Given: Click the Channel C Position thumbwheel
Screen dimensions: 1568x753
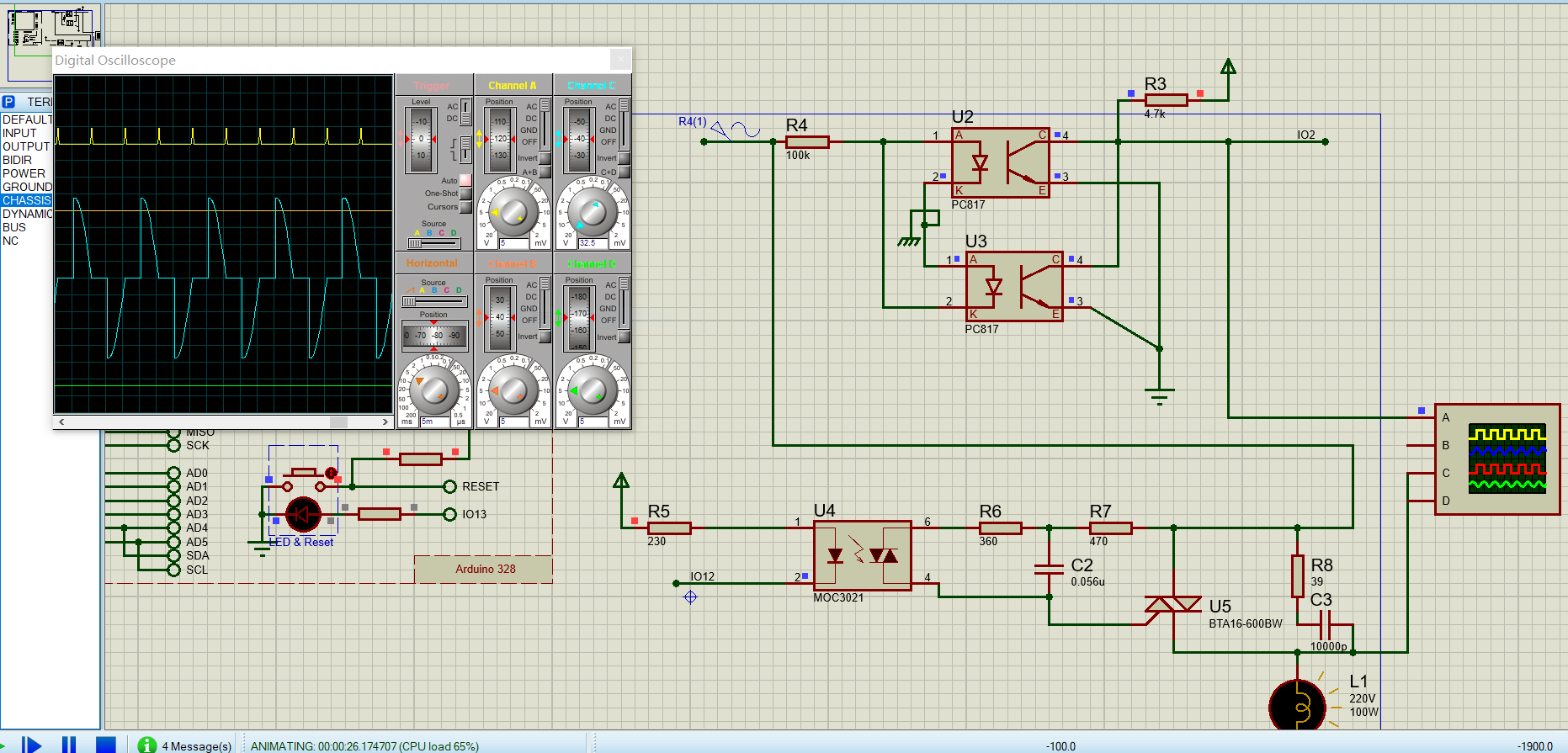Looking at the screenshot, I should (x=579, y=140).
